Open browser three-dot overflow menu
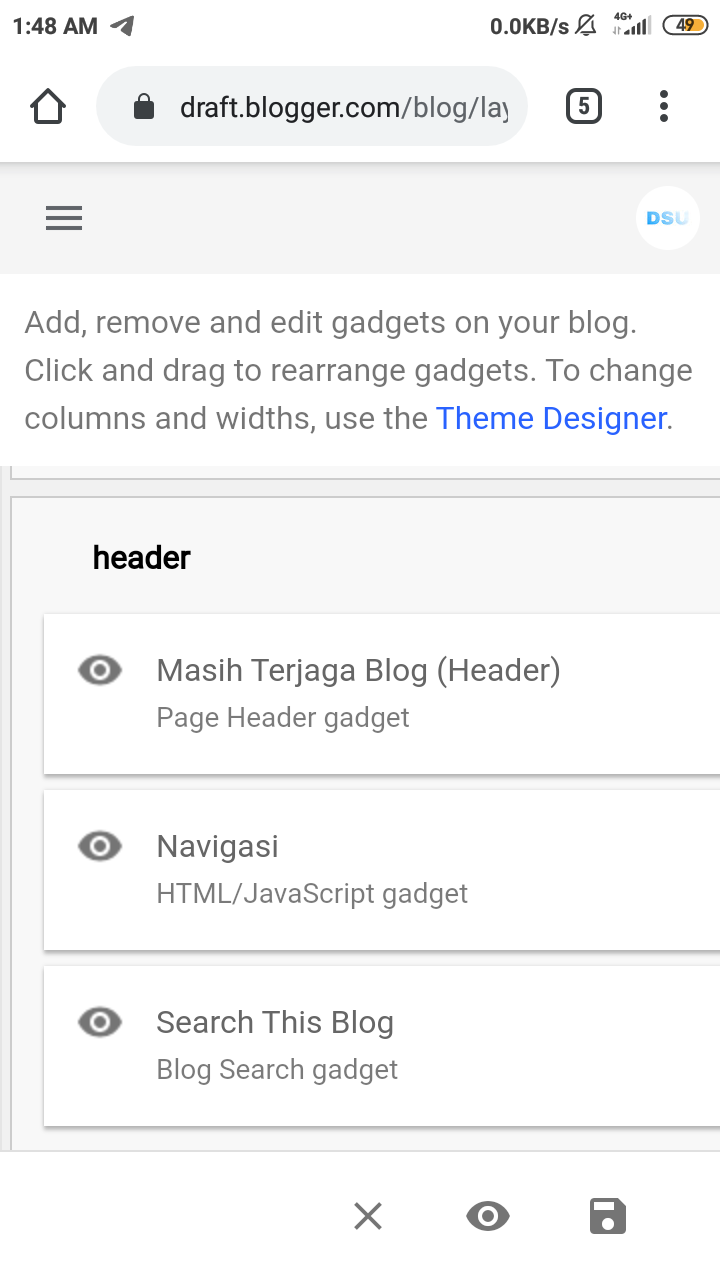 point(664,106)
